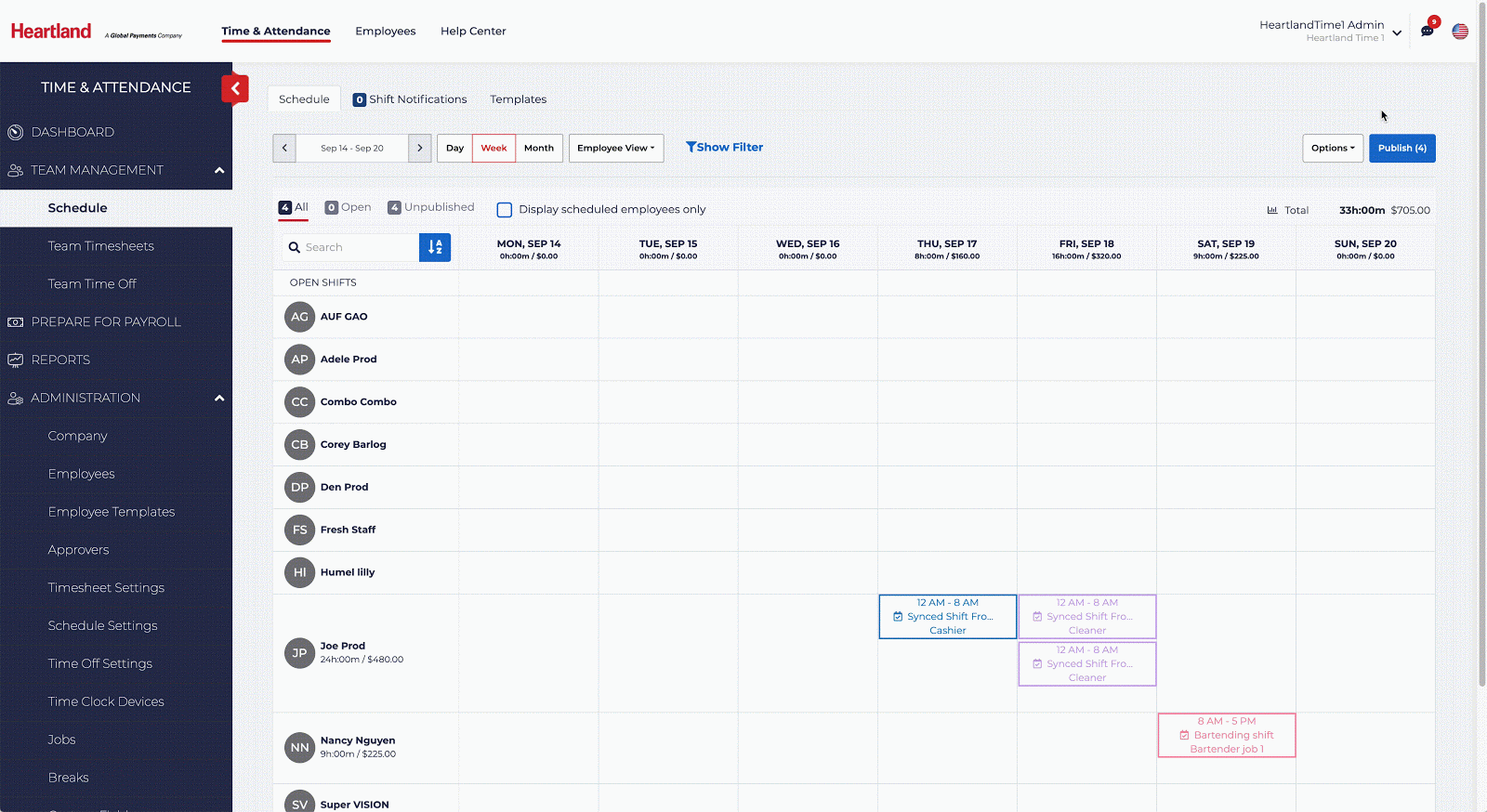The width and height of the screenshot is (1487, 812).
Task: Switch to the Templates tab
Action: click(x=518, y=99)
